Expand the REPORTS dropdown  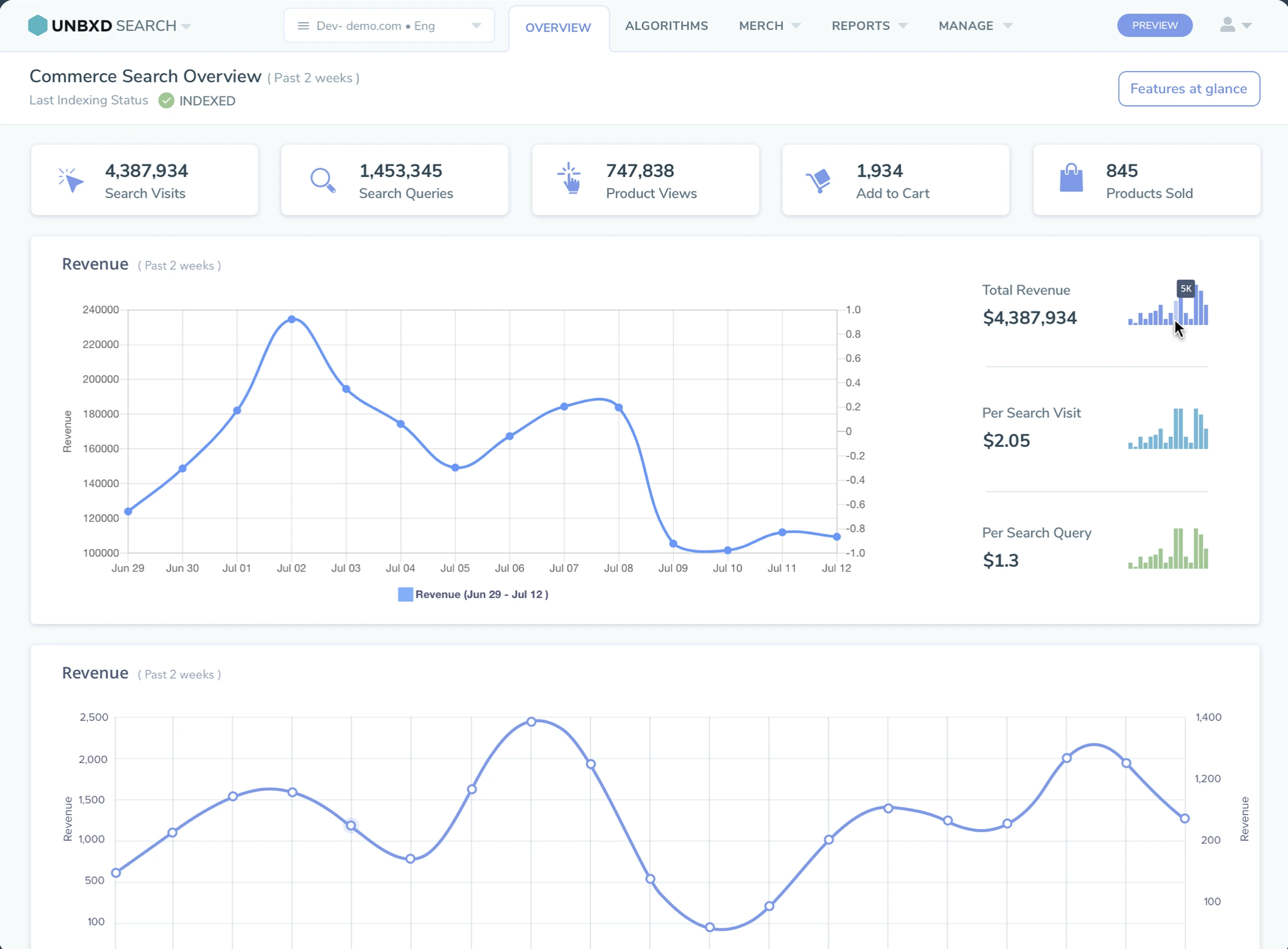pyautogui.click(x=869, y=25)
